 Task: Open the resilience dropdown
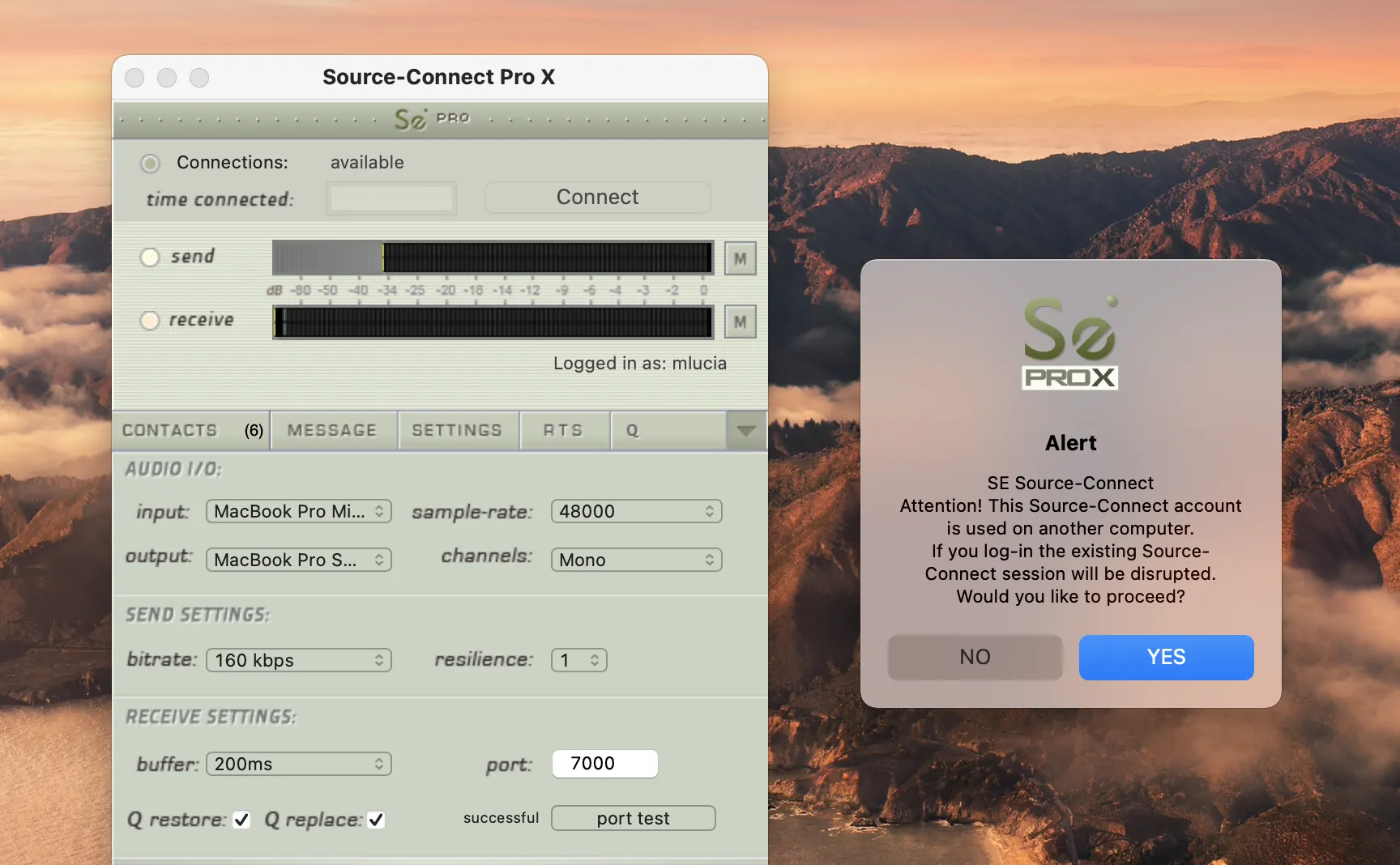point(579,660)
